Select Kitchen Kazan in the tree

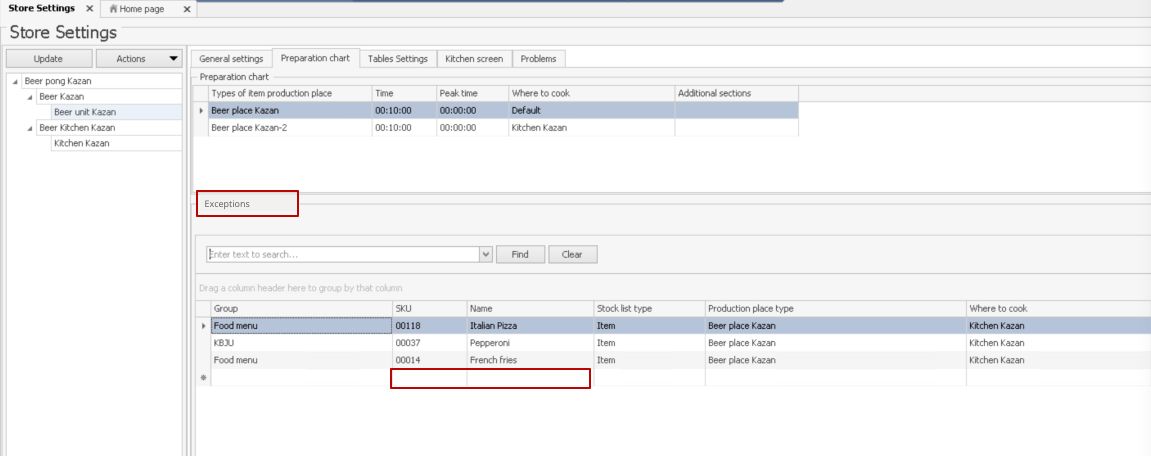click(x=81, y=143)
